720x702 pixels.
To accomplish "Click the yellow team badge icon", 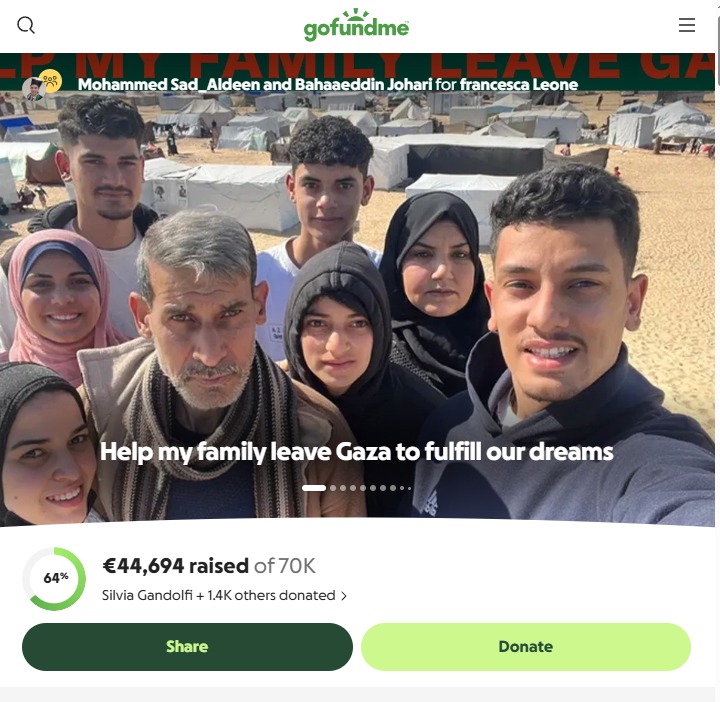I will click(x=51, y=81).
